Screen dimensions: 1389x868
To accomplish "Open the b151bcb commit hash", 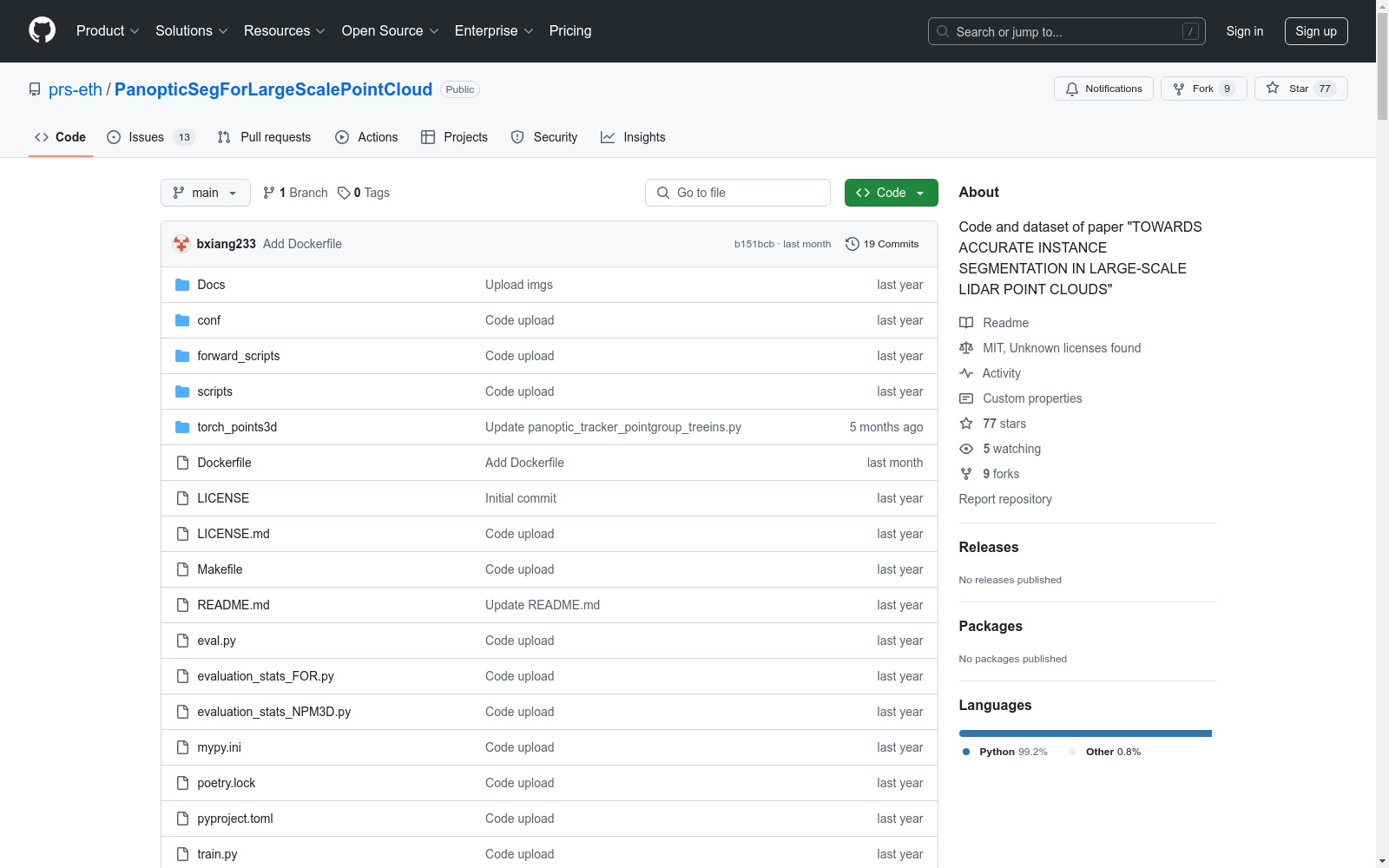I will (x=754, y=244).
